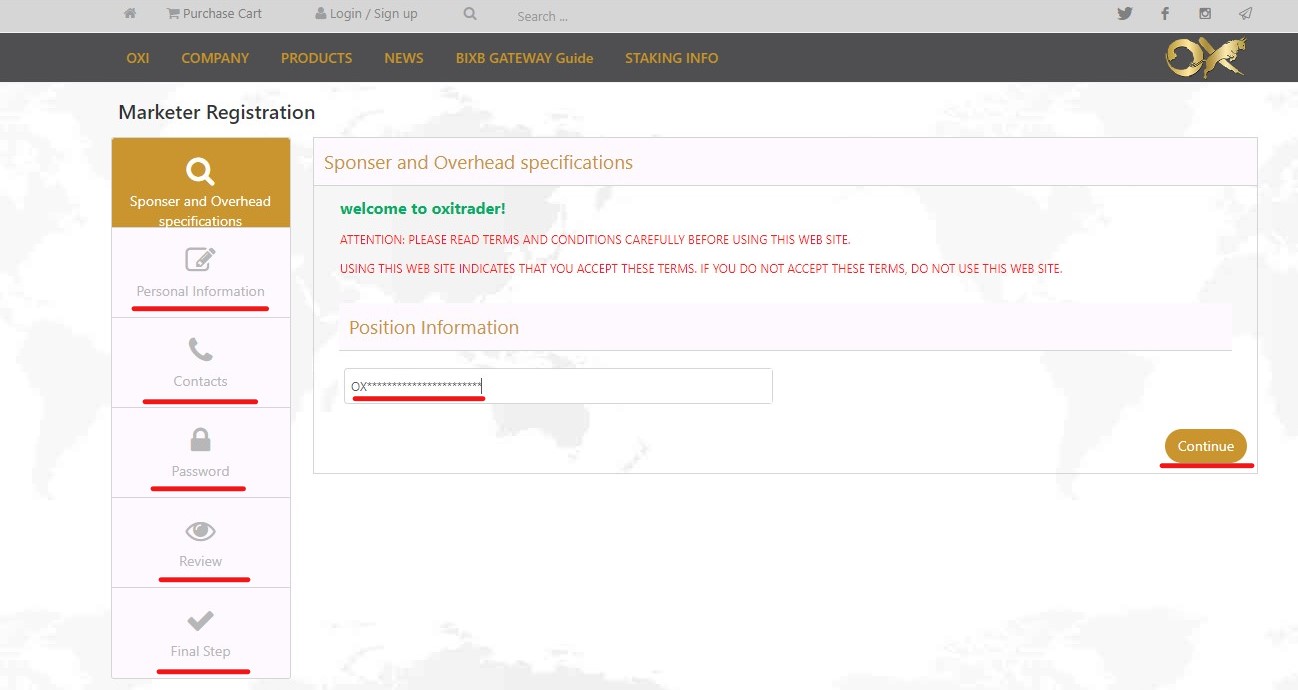
Task: Click the 'welcome to oxitrader!' text
Action: 423,209
